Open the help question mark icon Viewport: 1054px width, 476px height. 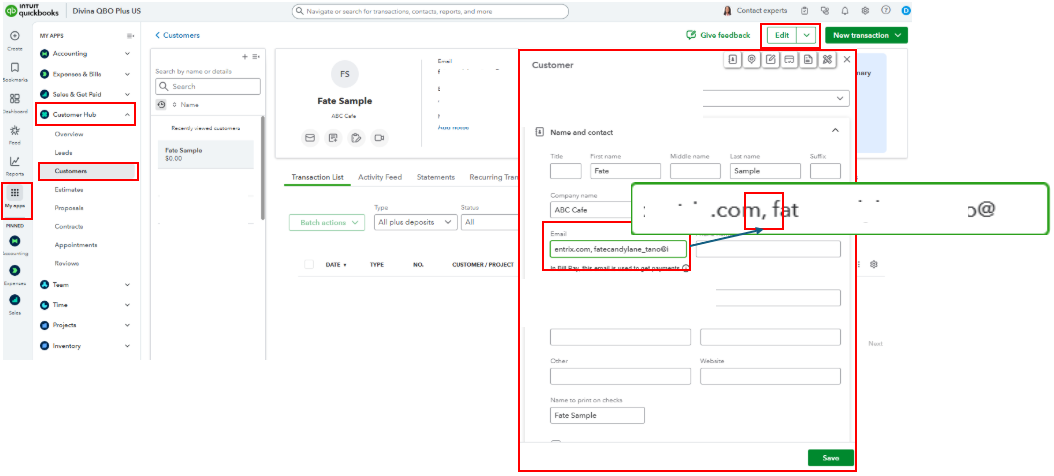(885, 11)
